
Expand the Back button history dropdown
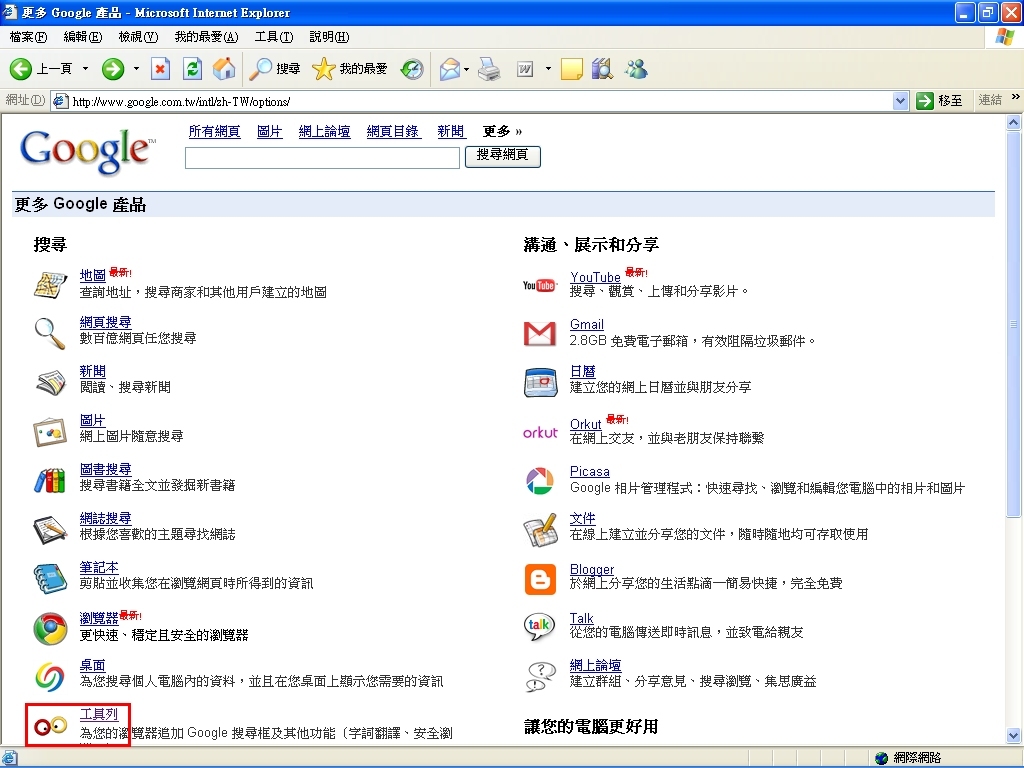point(86,69)
